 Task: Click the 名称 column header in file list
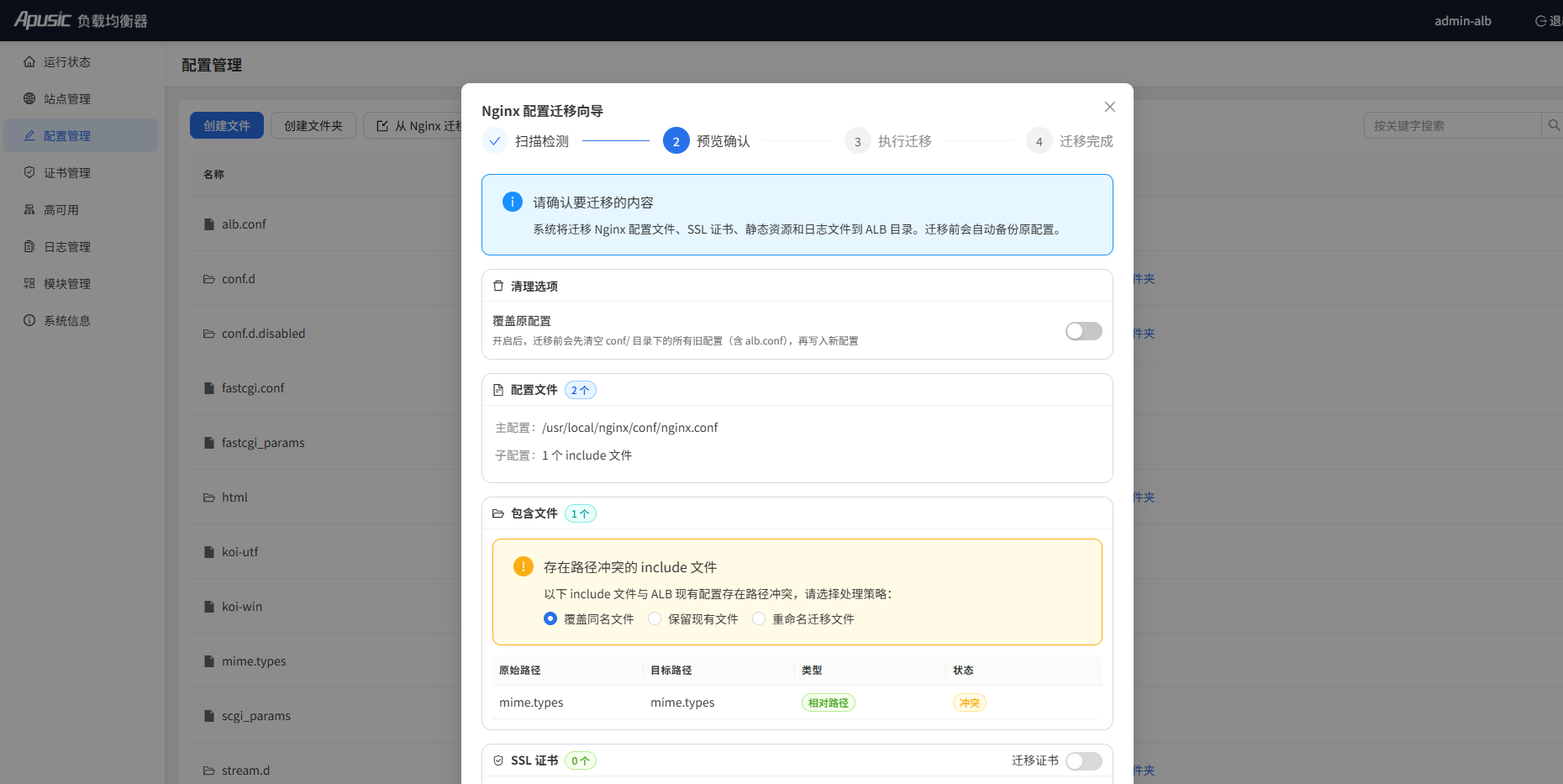213,174
